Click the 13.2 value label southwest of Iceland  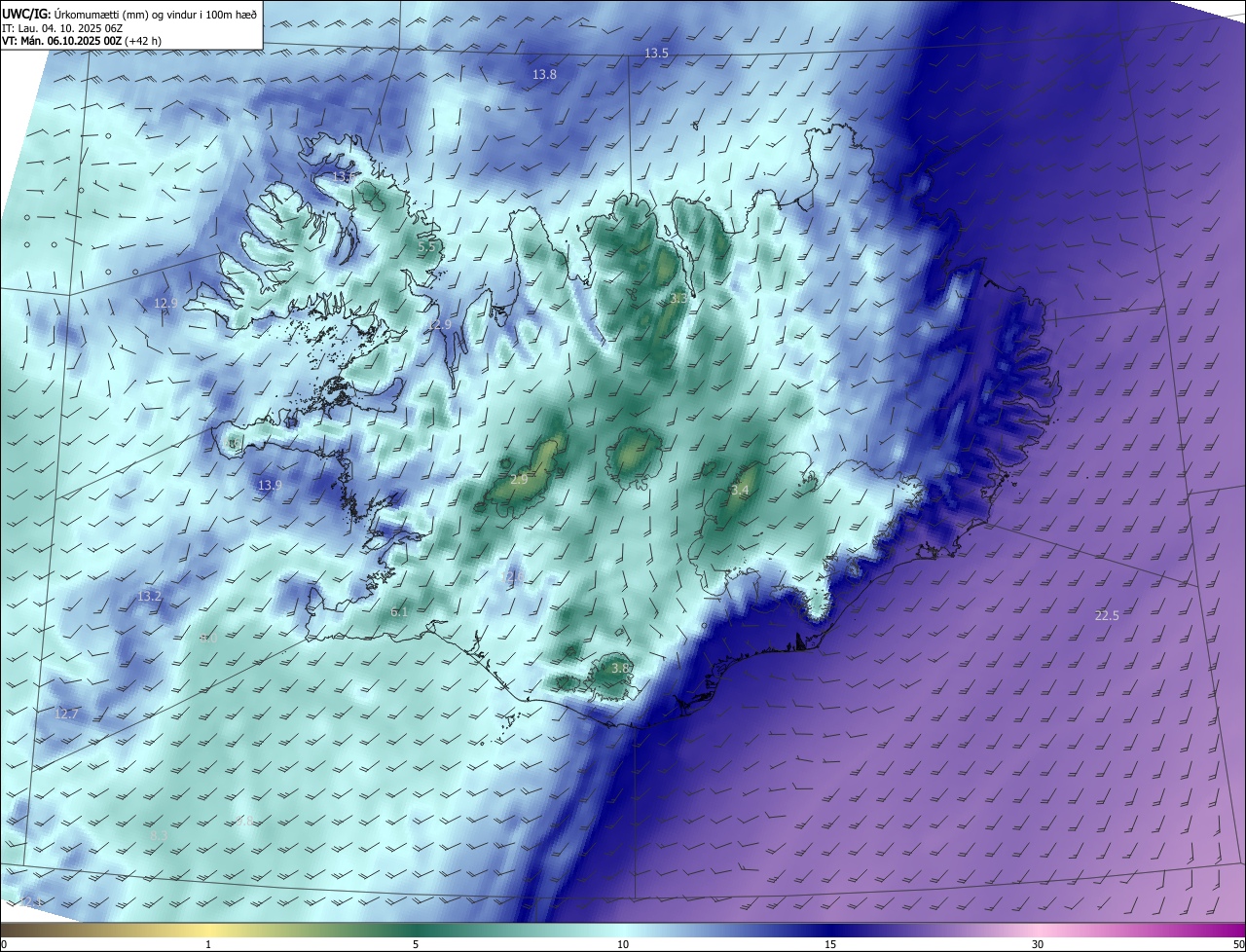pos(149,596)
